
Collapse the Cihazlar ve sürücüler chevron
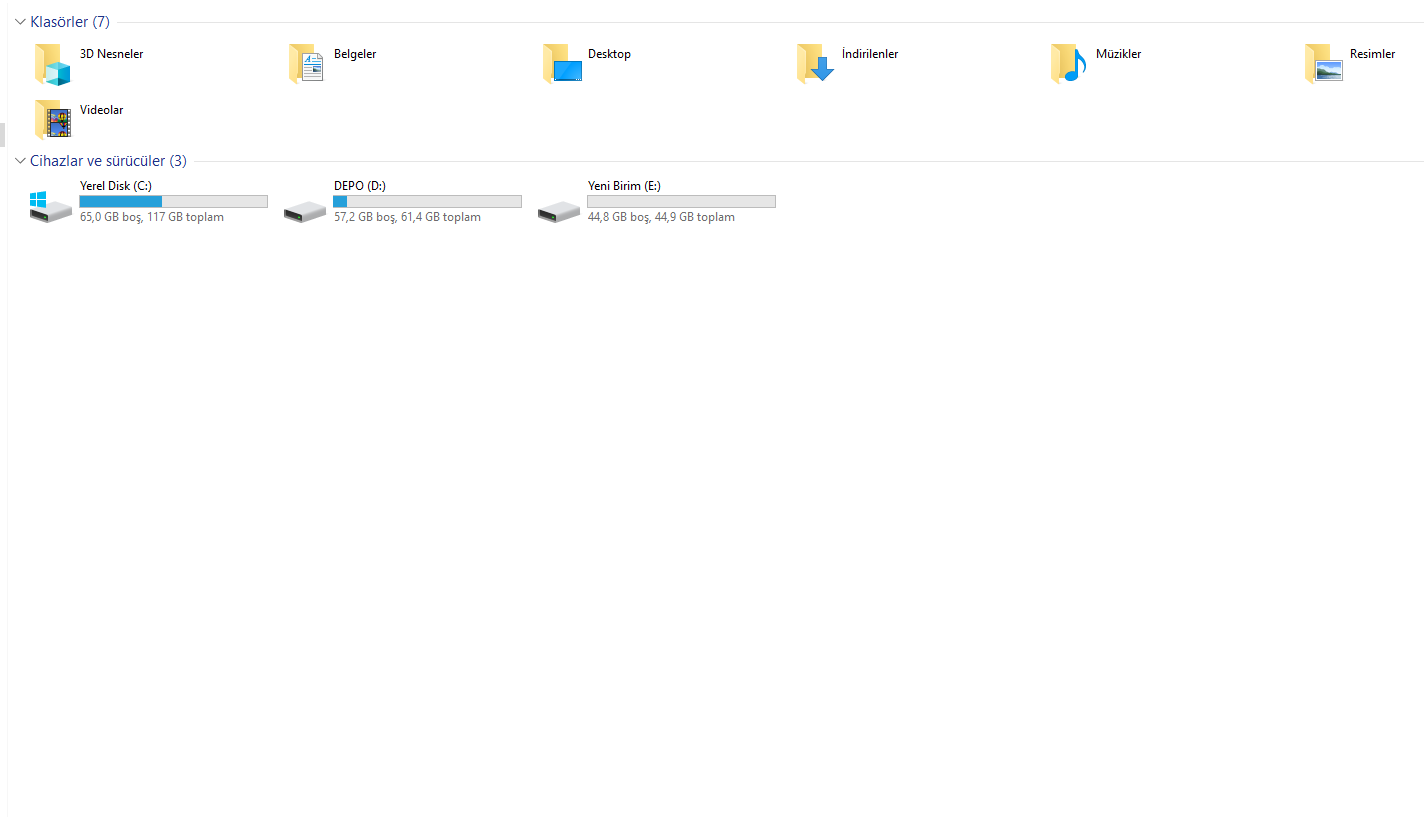pos(20,161)
